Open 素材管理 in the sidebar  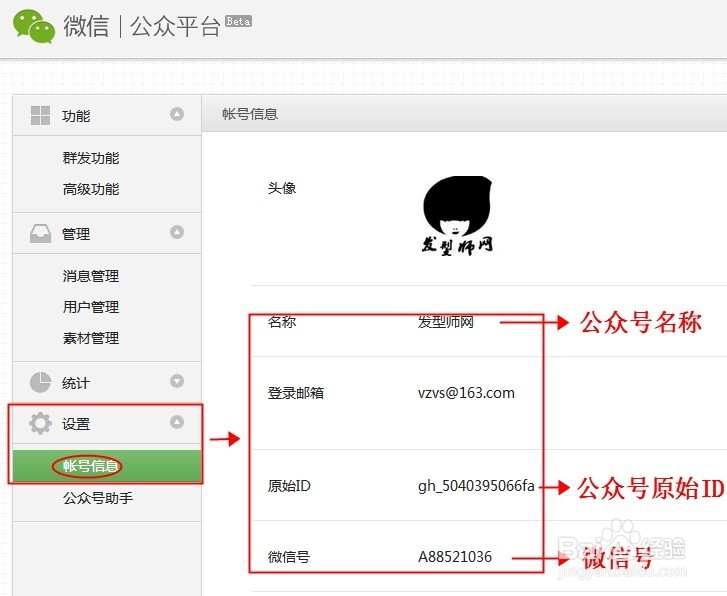[91, 338]
